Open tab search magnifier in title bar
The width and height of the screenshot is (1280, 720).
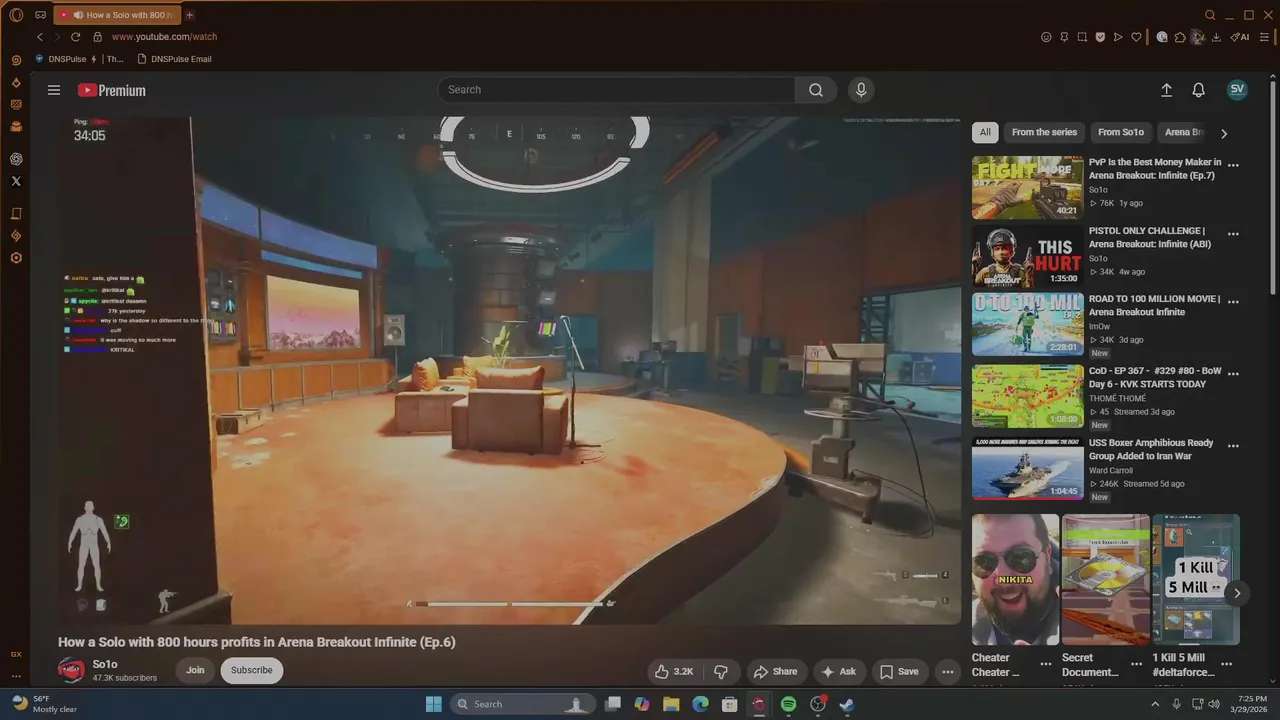1210,15
